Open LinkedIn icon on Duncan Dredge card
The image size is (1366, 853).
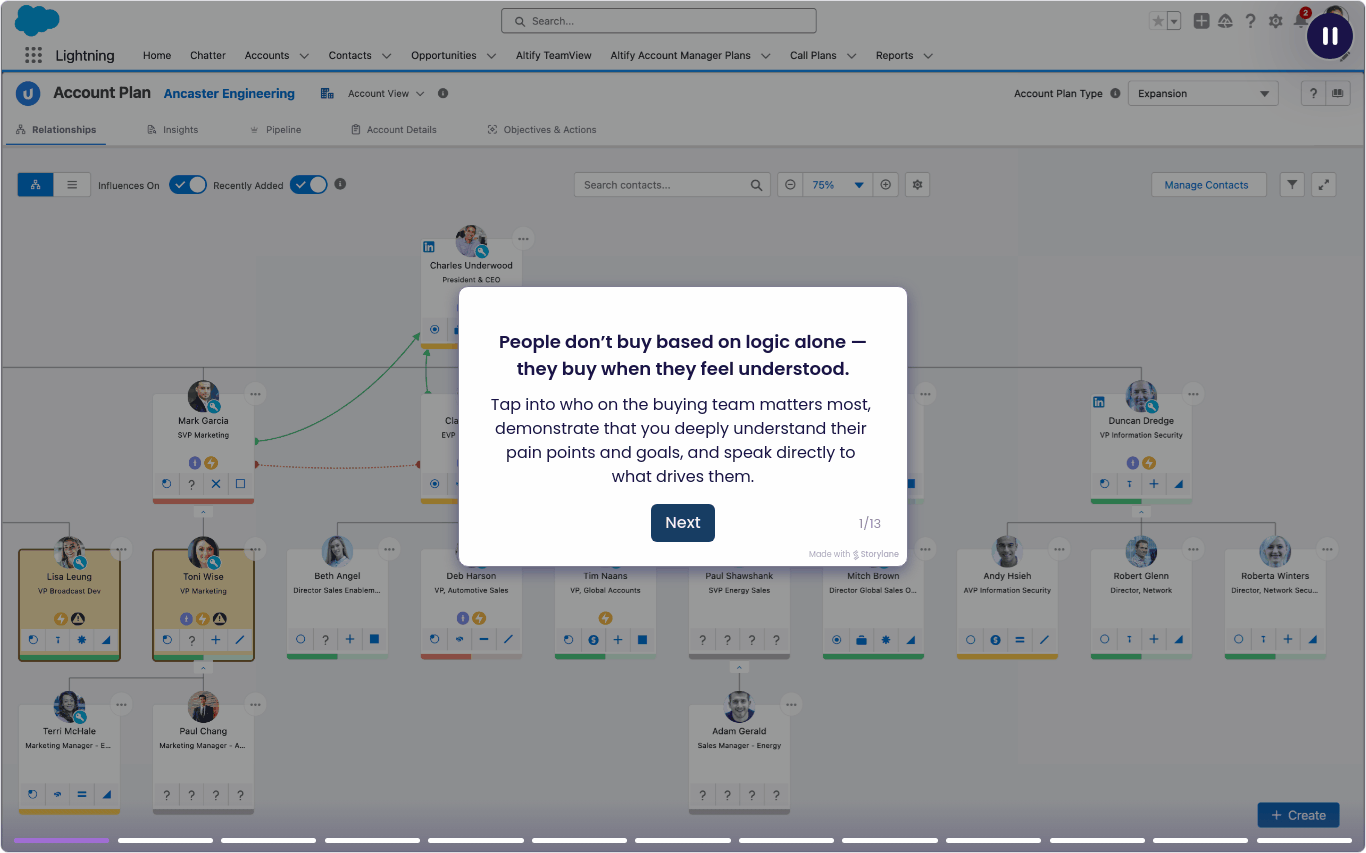[x=1099, y=402]
